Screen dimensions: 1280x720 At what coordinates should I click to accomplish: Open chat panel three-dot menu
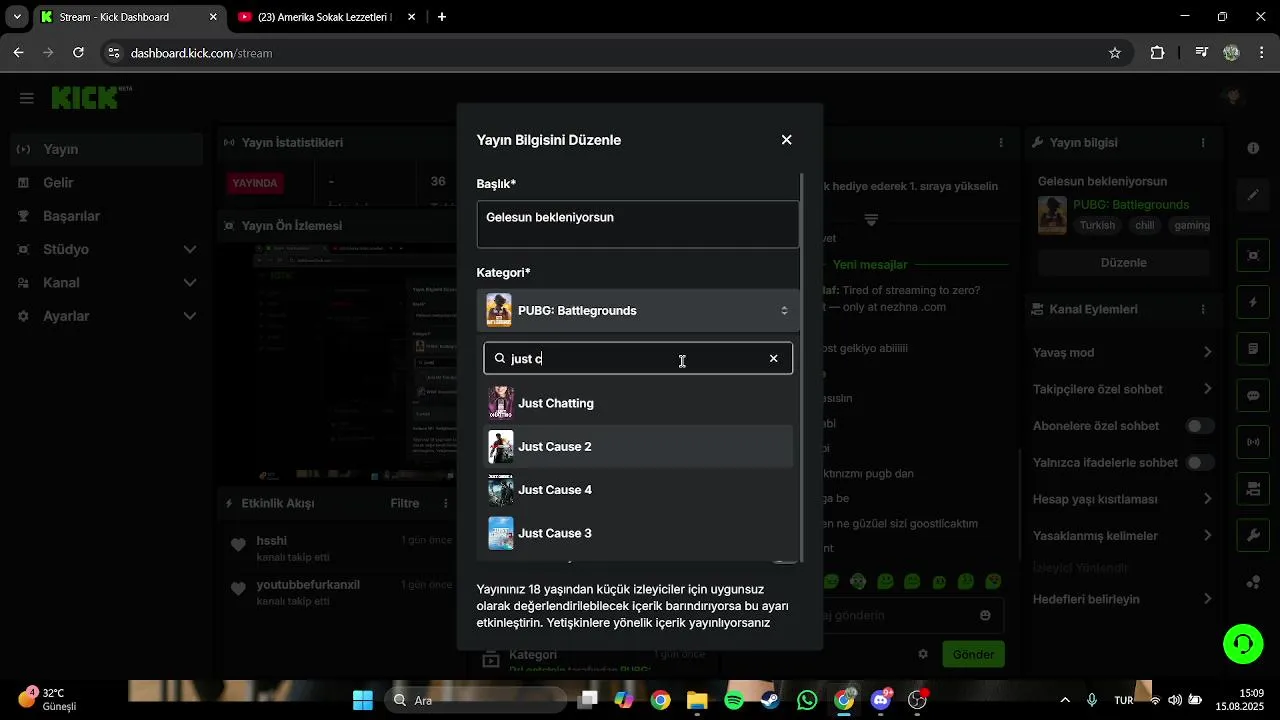coord(1001,143)
